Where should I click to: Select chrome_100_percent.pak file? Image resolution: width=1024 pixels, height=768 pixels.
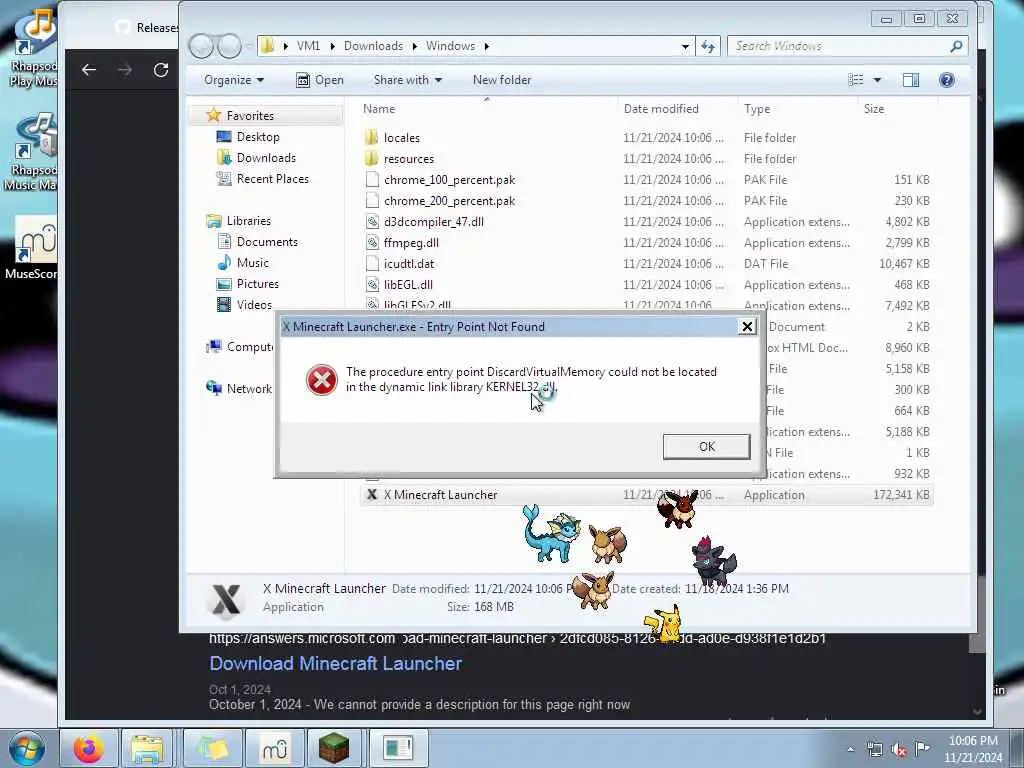click(449, 180)
